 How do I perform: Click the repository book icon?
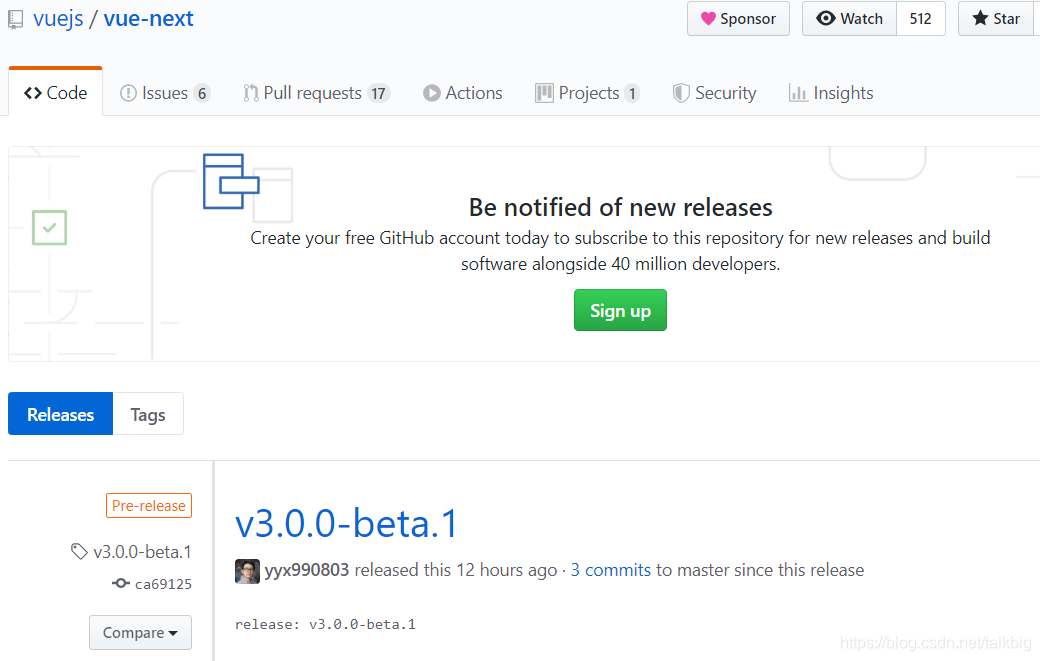click(x=14, y=18)
